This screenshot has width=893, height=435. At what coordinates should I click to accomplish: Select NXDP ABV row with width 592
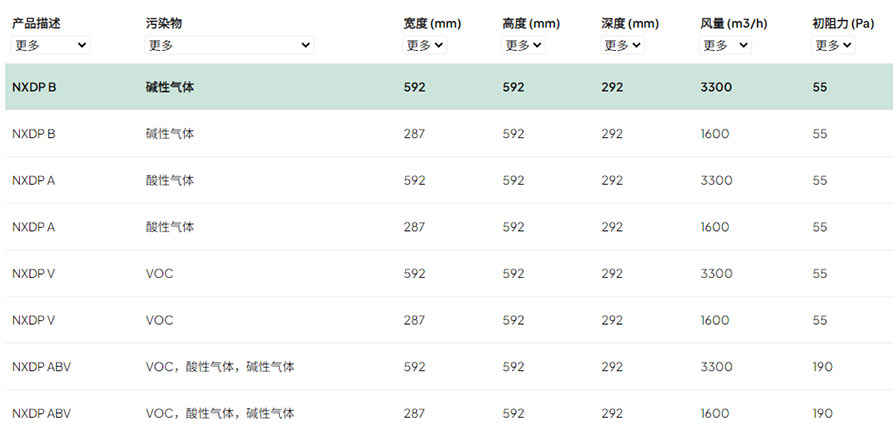click(x=449, y=367)
